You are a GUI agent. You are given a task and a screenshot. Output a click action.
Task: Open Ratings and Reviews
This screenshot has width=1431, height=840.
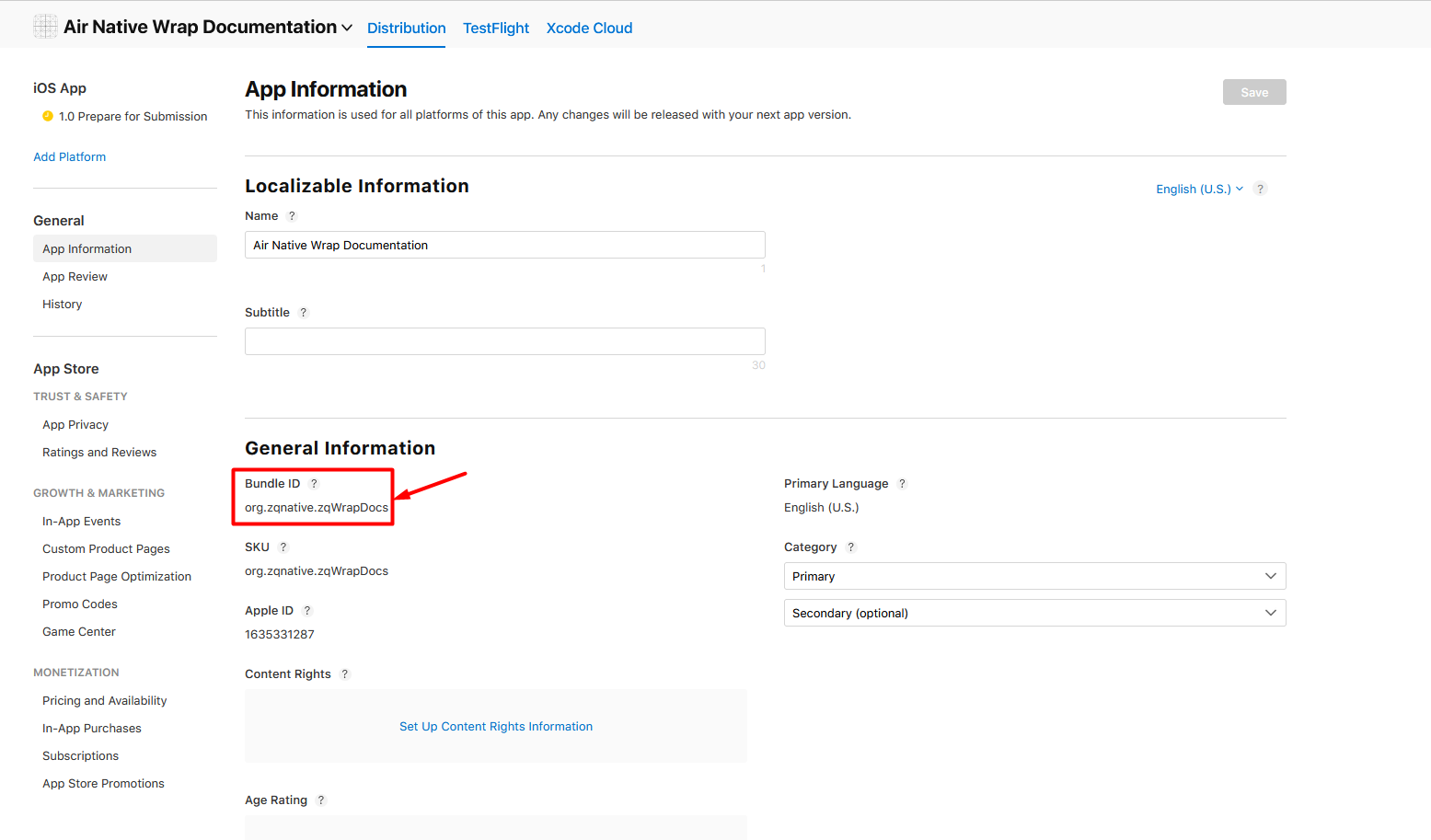click(99, 453)
